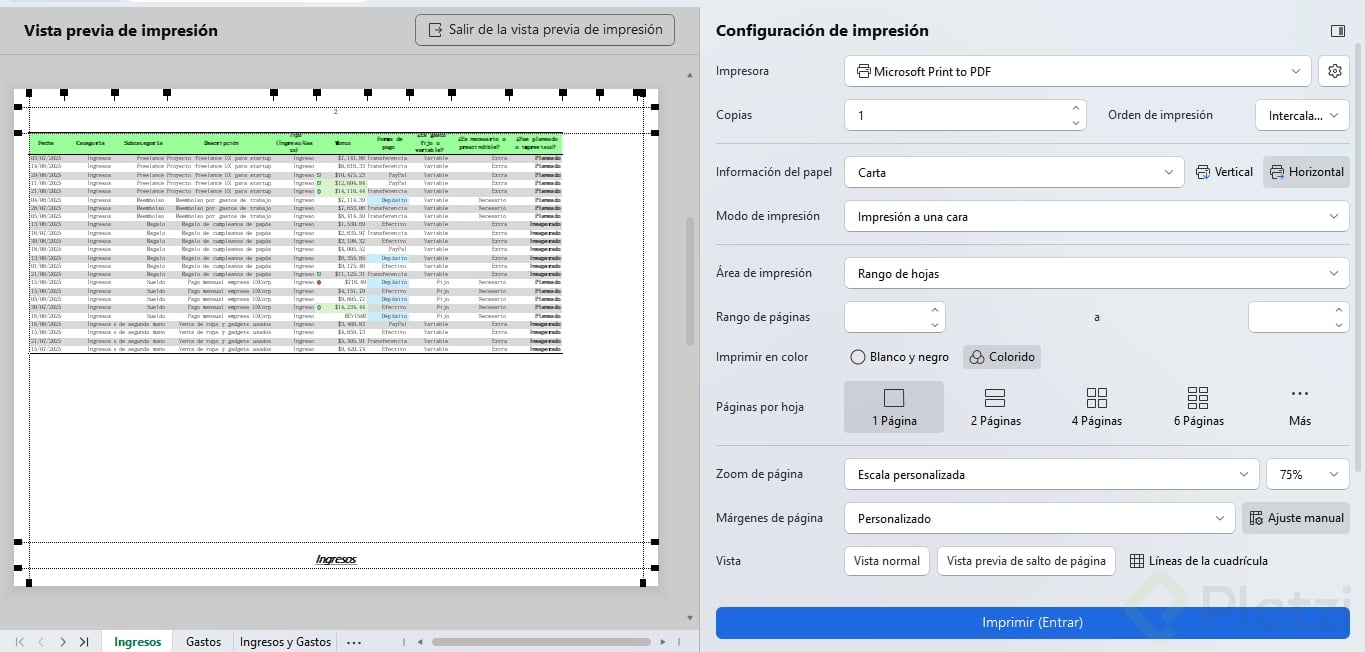Open the Zoom de página scale dropdown

click(x=1051, y=474)
